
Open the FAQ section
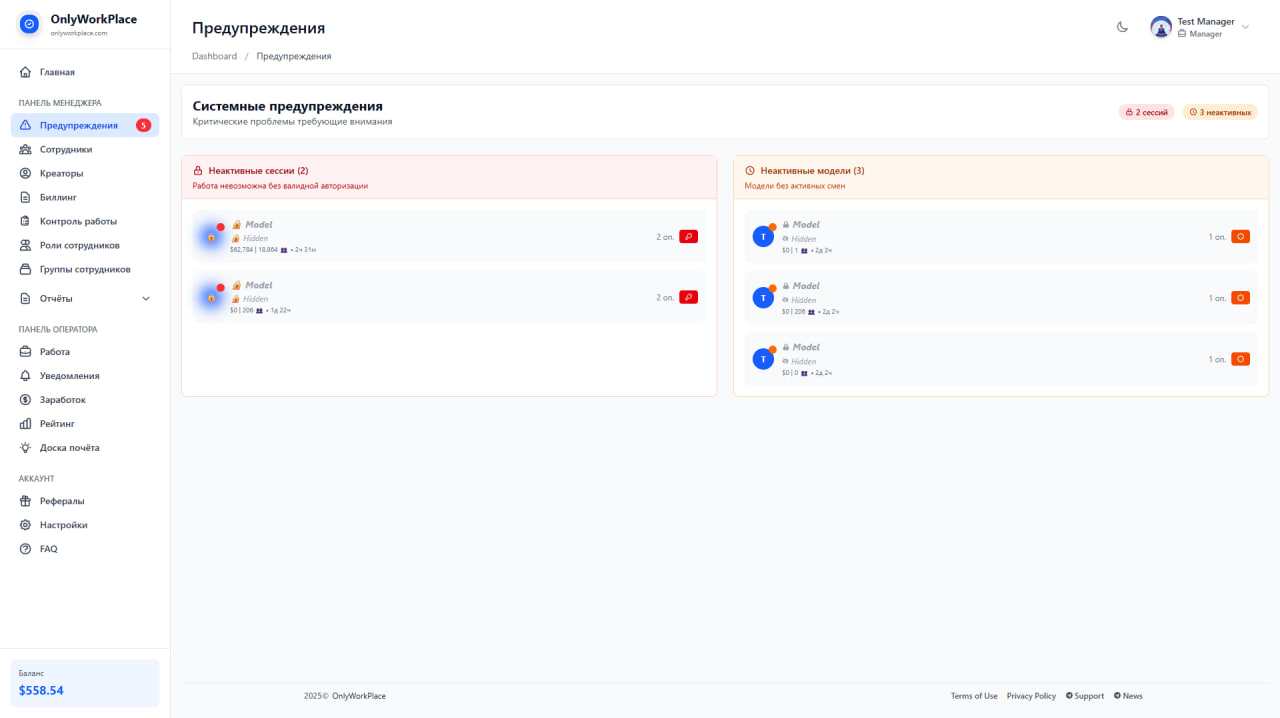pos(50,548)
